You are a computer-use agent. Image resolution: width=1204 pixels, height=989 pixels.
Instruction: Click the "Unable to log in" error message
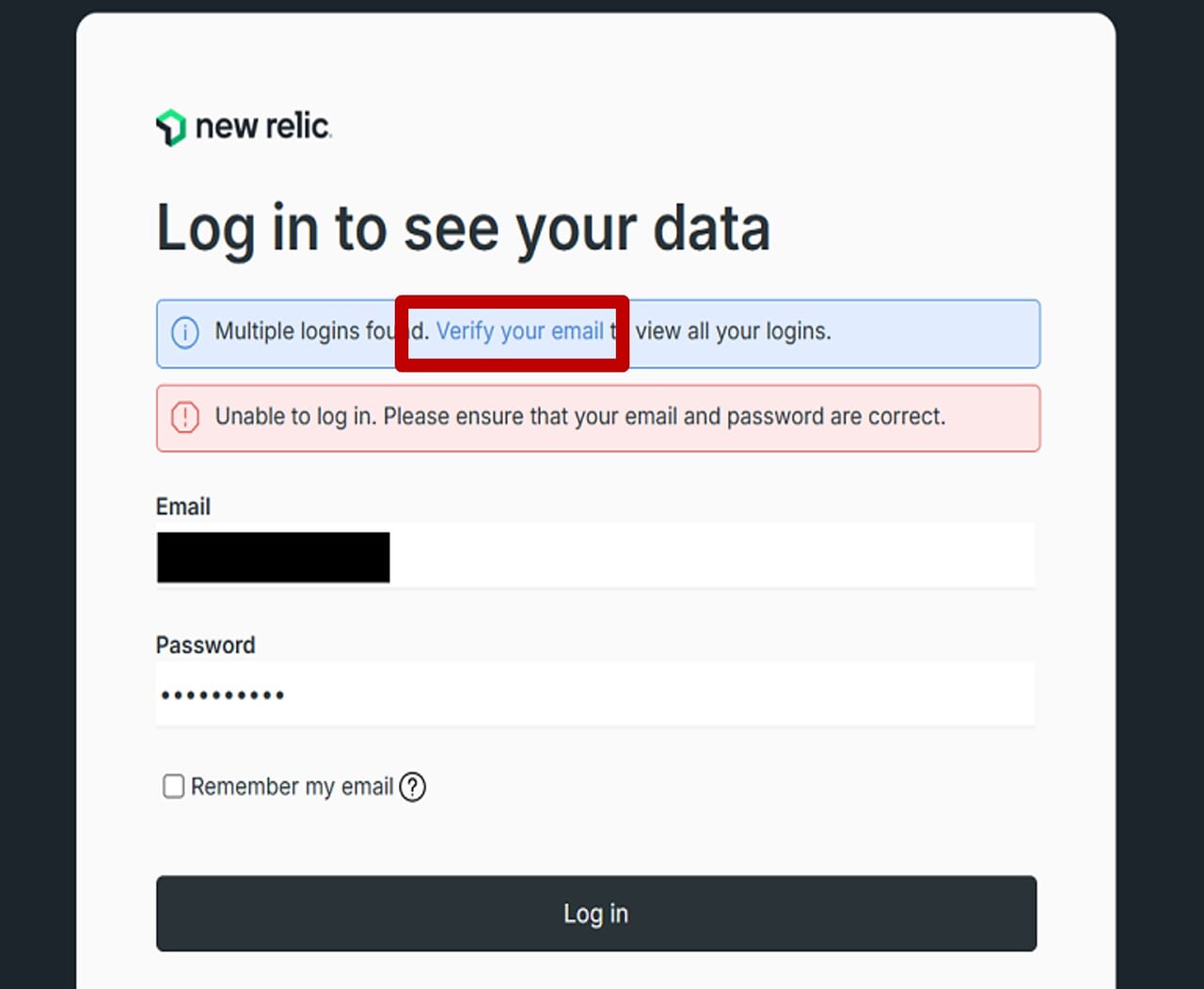(x=579, y=417)
